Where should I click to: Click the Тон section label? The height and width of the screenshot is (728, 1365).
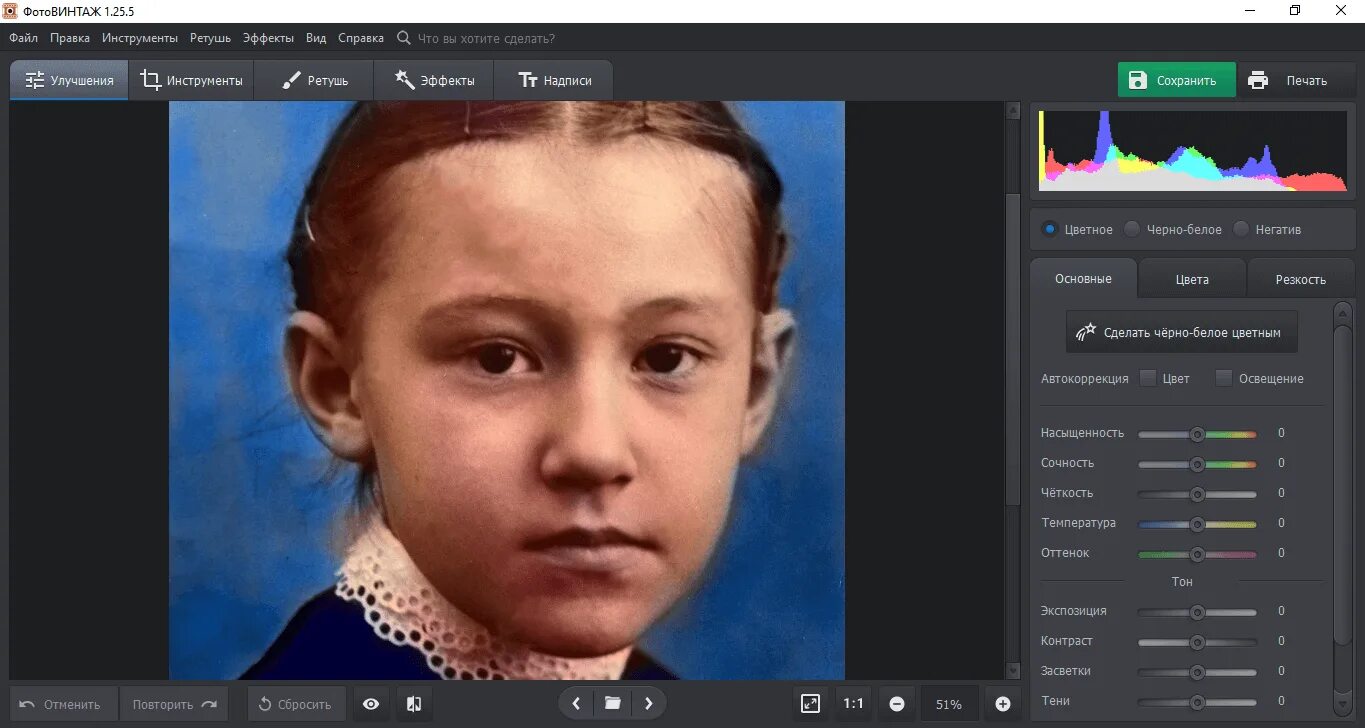coord(1182,581)
